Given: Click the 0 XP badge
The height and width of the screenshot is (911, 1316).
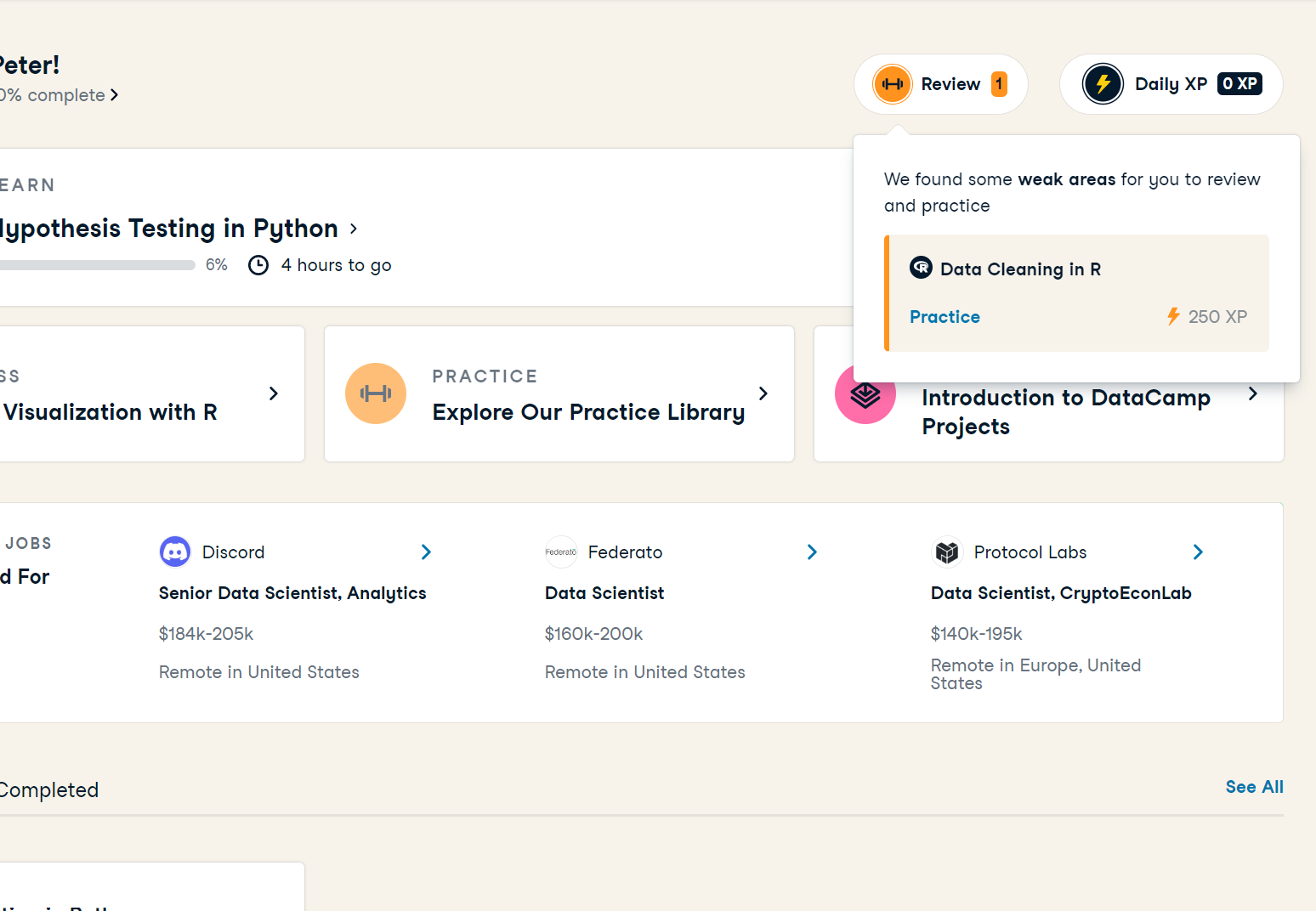Looking at the screenshot, I should (x=1240, y=83).
